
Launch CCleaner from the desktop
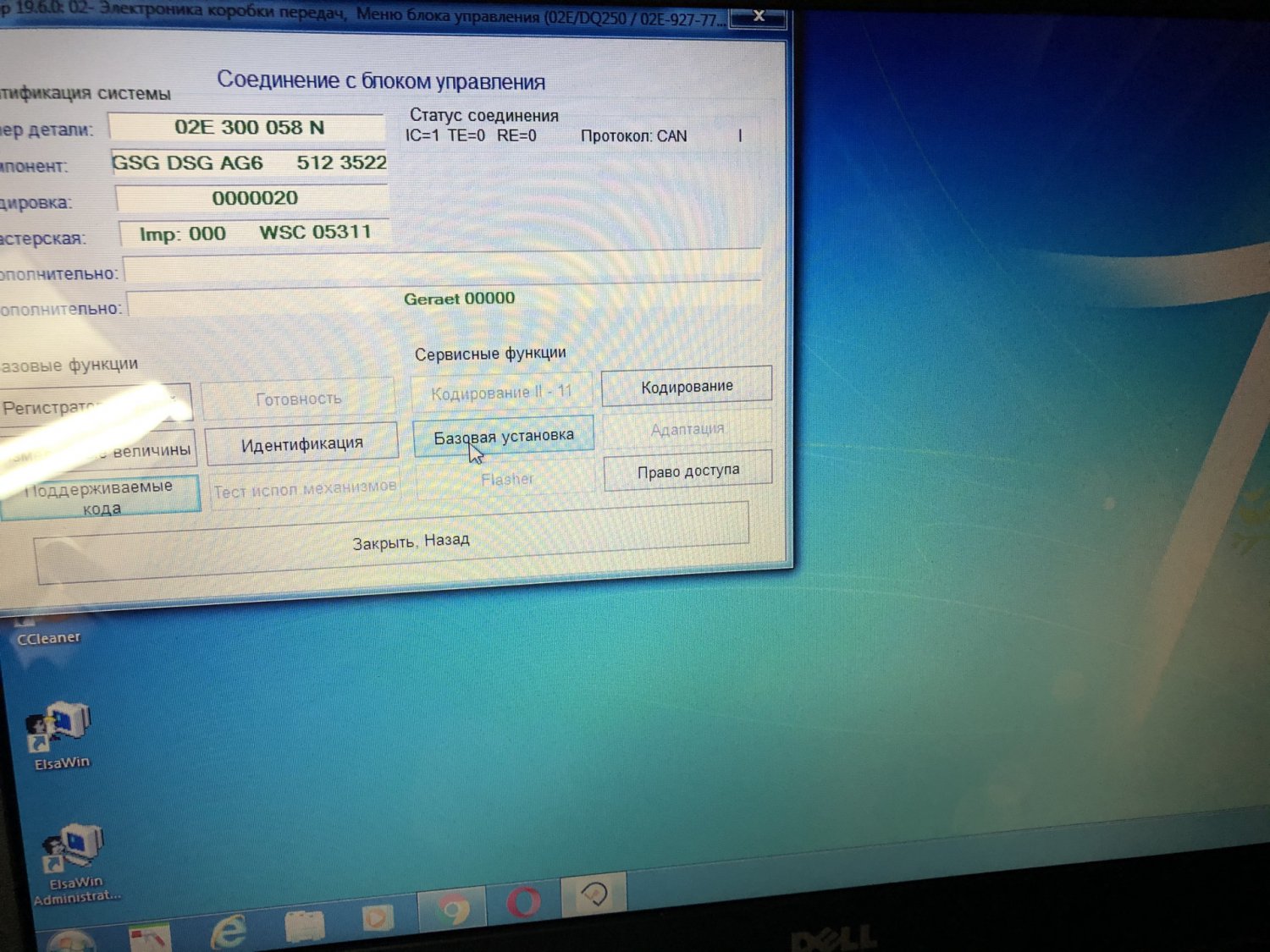click(47, 630)
